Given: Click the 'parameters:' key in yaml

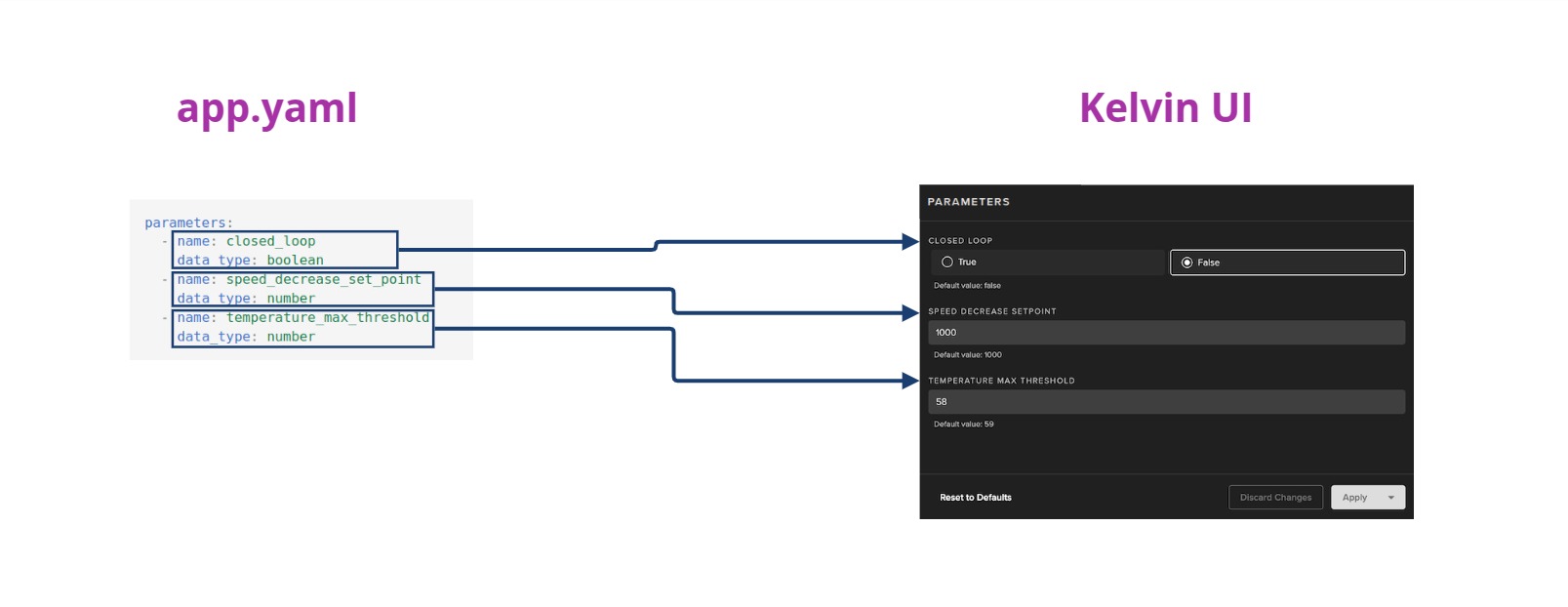Looking at the screenshot, I should (188, 223).
